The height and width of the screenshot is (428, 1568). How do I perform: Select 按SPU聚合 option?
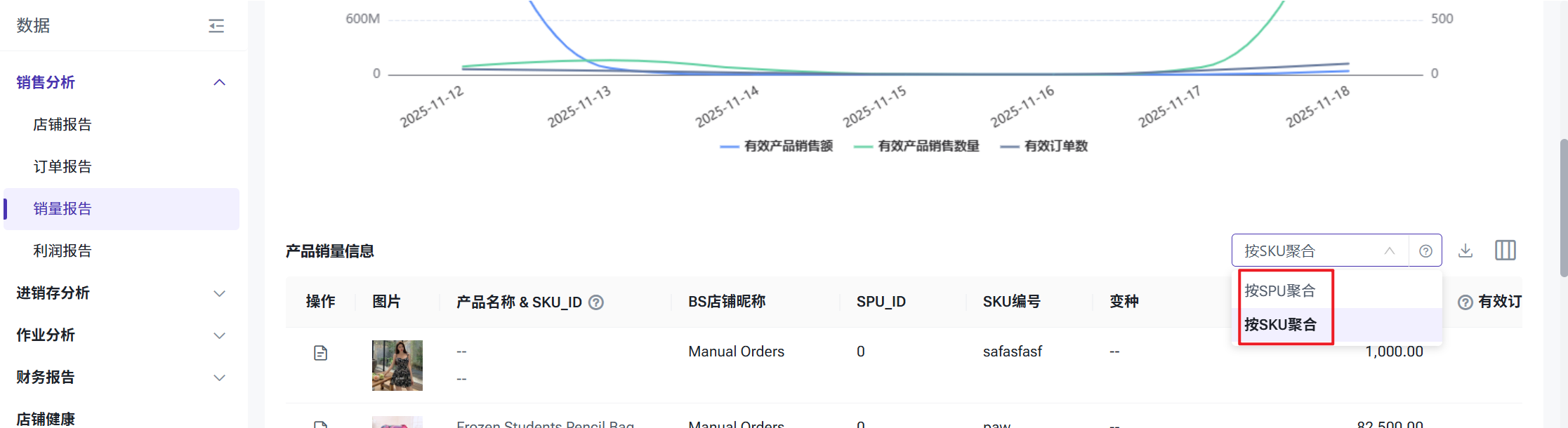[x=1279, y=290]
